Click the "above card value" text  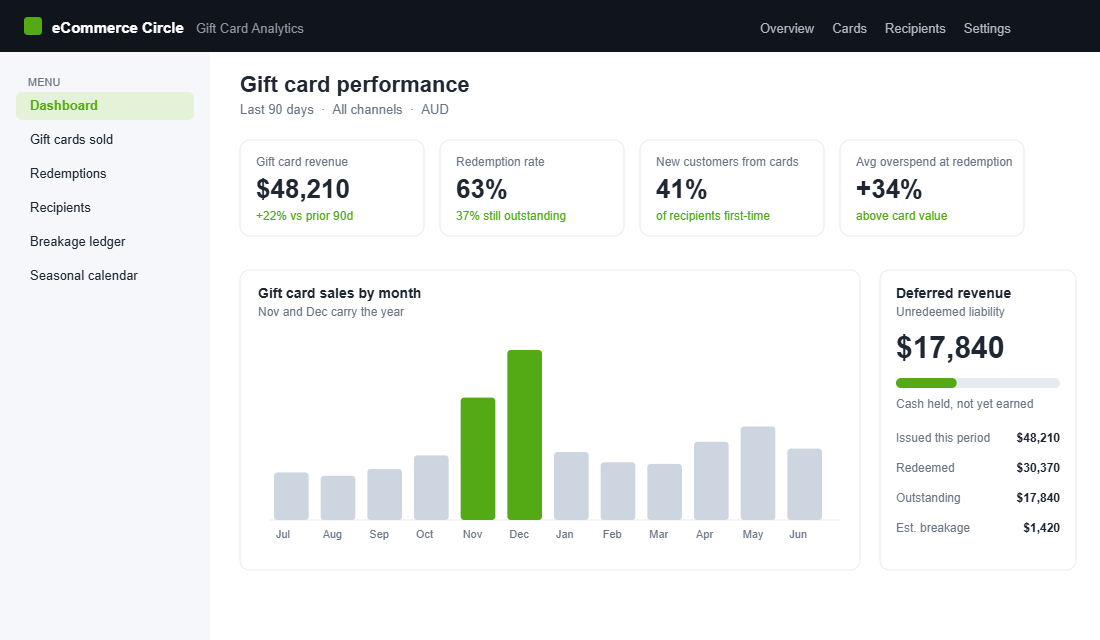pos(901,216)
